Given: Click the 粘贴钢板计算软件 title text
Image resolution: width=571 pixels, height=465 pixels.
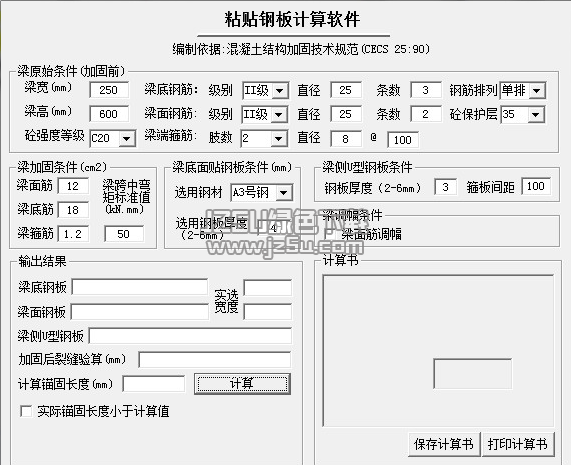Looking at the screenshot, I should (292, 19).
